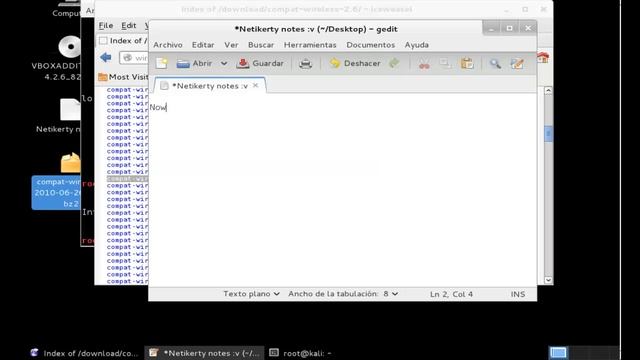Print the document using the printer icon
The height and width of the screenshot is (360, 640).
point(305,64)
